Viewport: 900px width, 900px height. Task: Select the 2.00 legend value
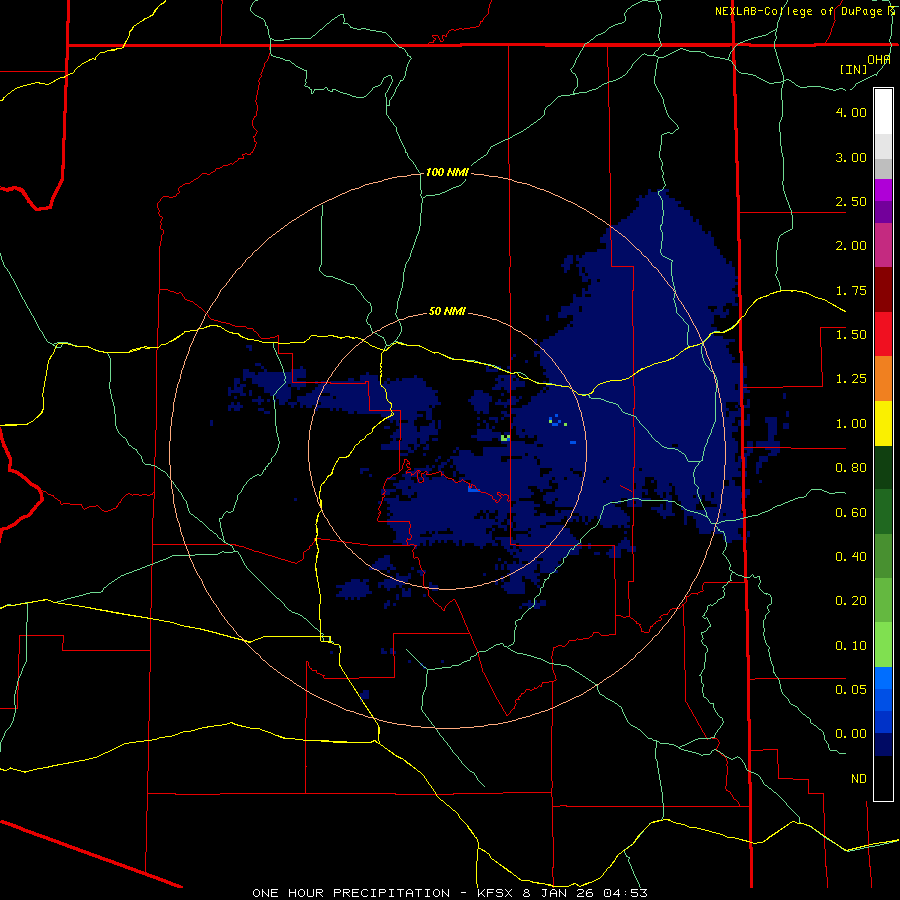pyautogui.click(x=851, y=246)
